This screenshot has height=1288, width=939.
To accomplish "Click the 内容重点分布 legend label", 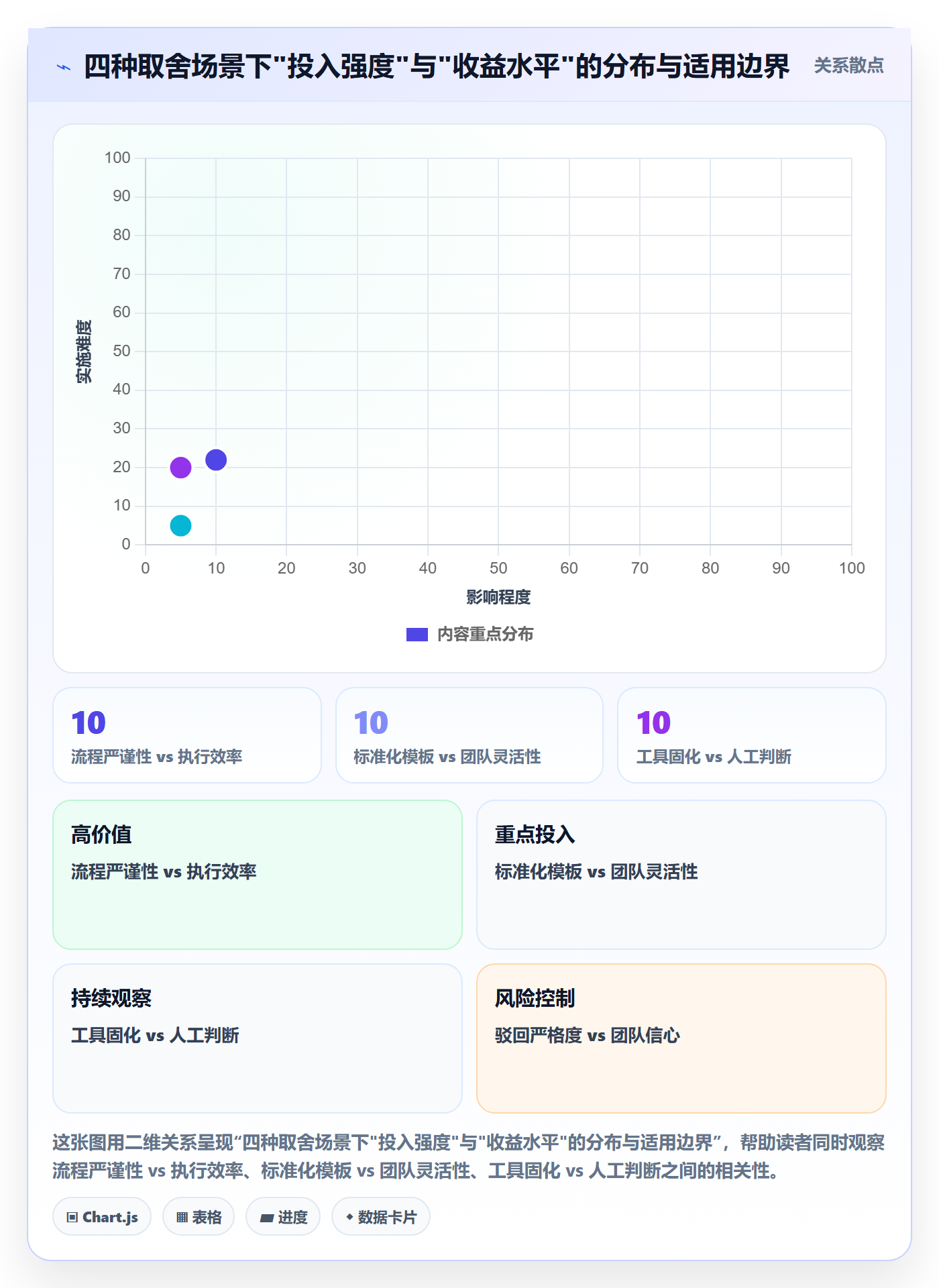I will 485,635.
